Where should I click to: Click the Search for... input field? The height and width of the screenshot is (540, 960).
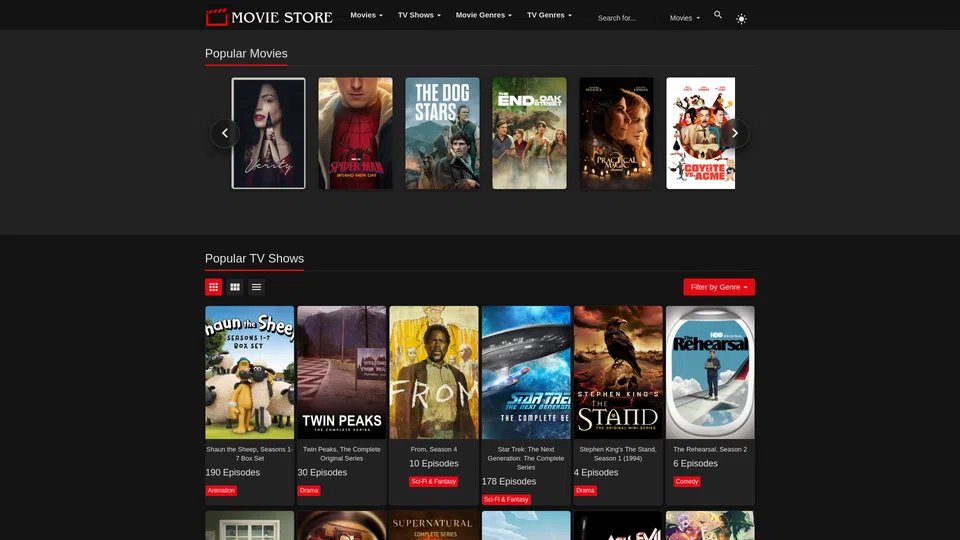[x=629, y=18]
